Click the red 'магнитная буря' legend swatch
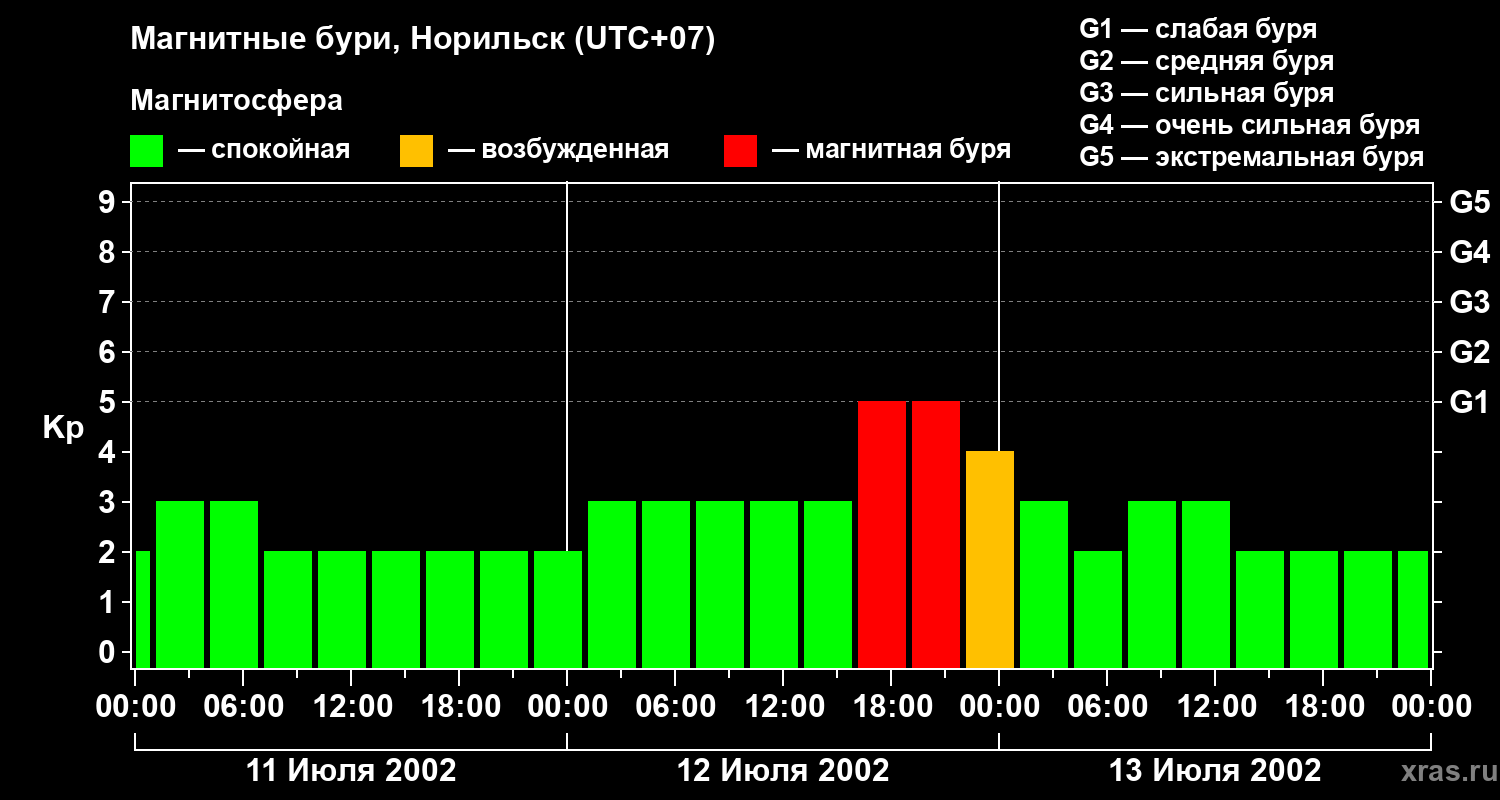This screenshot has height=800, width=1500. pyautogui.click(x=740, y=151)
